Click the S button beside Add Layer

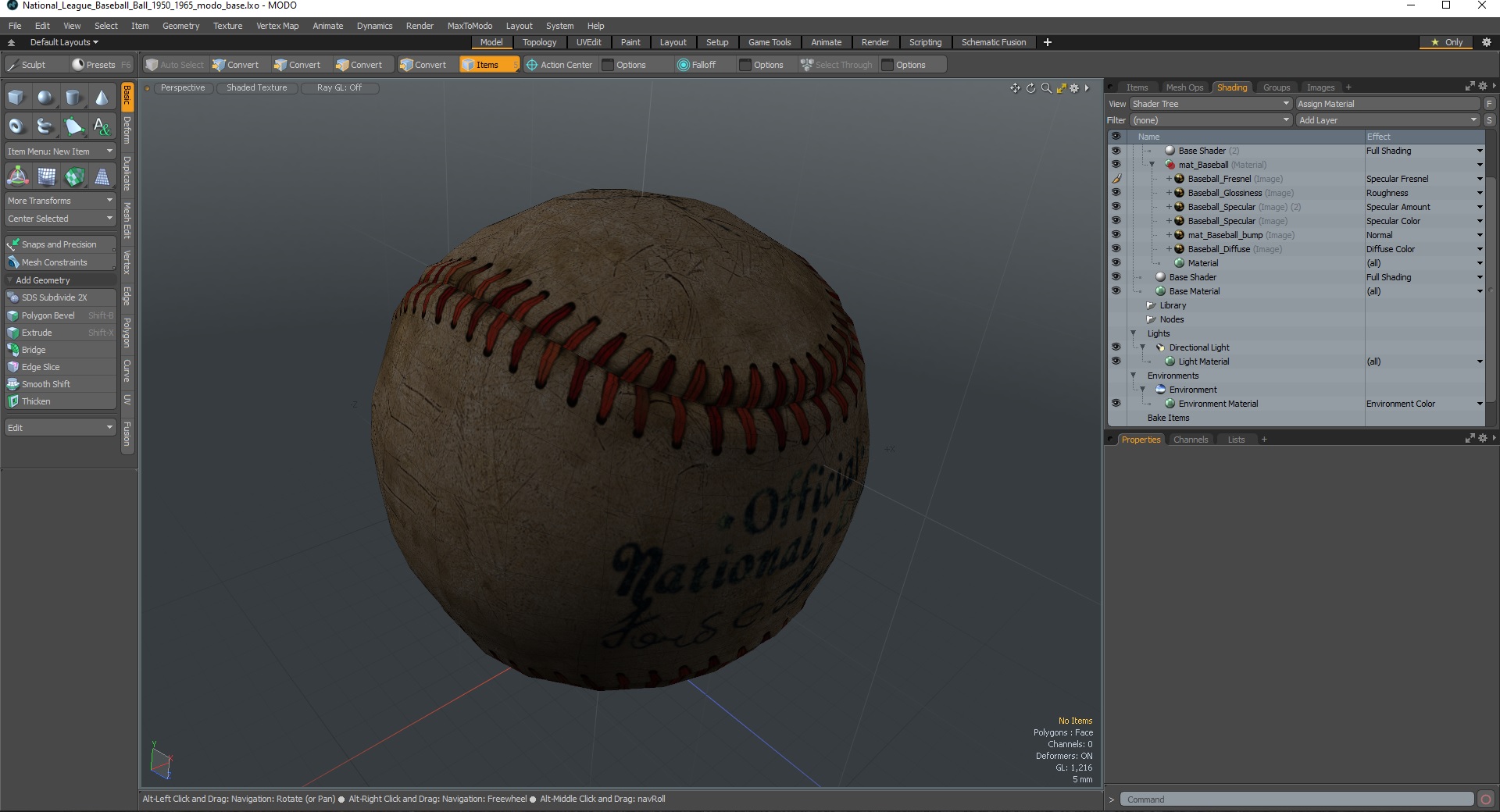[x=1489, y=120]
